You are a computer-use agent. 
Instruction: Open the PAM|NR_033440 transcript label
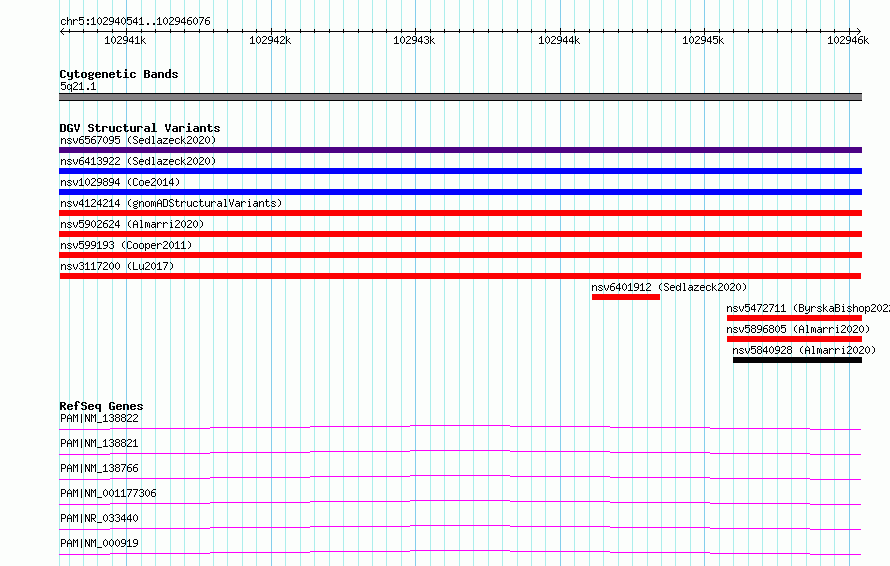[99, 518]
